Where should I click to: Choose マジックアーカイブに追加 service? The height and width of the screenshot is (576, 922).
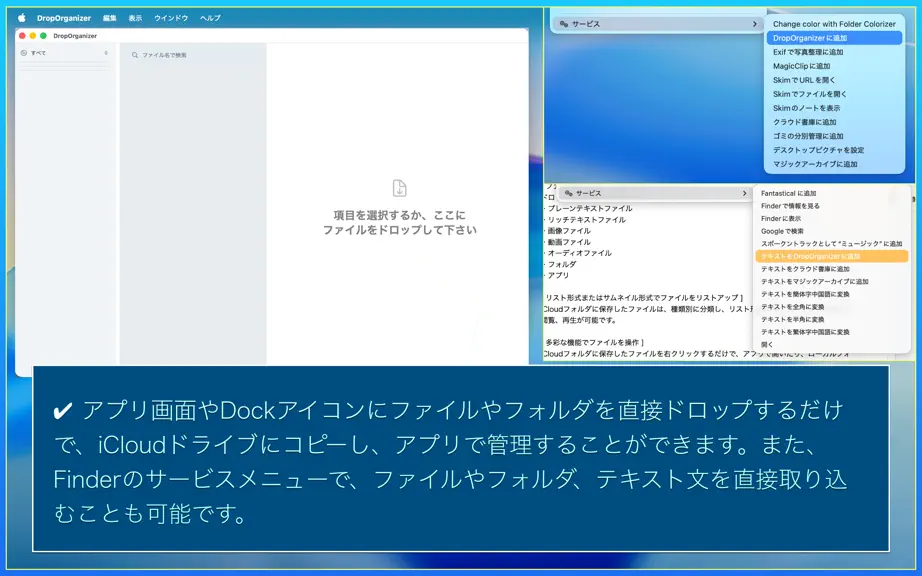tap(834, 164)
